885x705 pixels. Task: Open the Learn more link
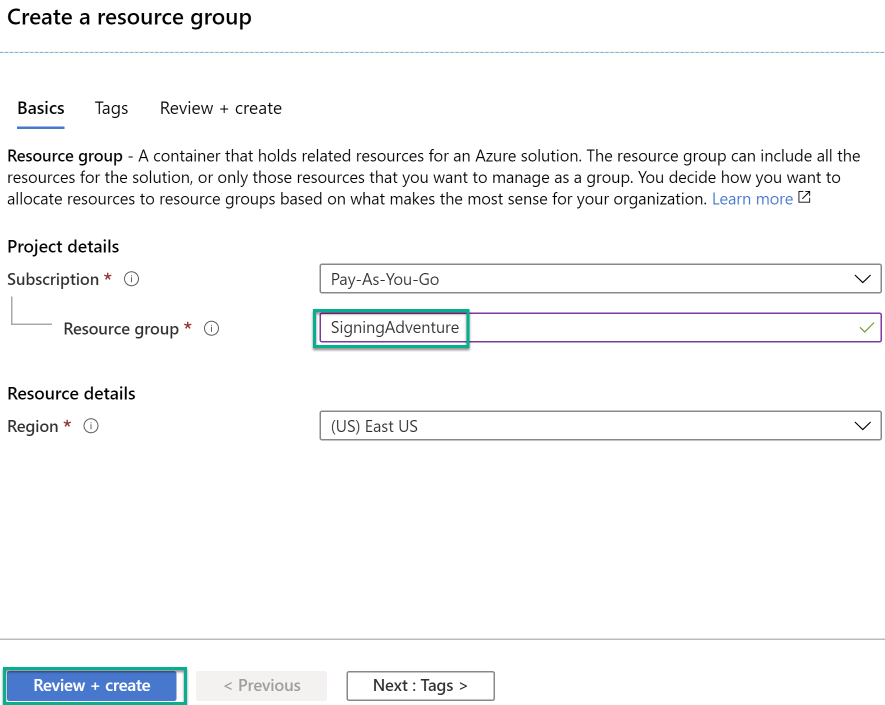[752, 198]
